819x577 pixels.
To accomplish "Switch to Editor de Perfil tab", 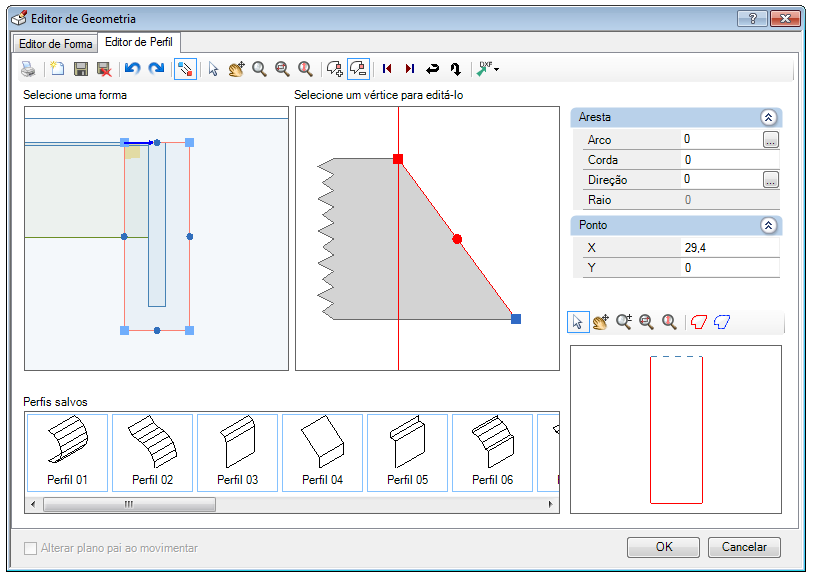I will tap(139, 42).
